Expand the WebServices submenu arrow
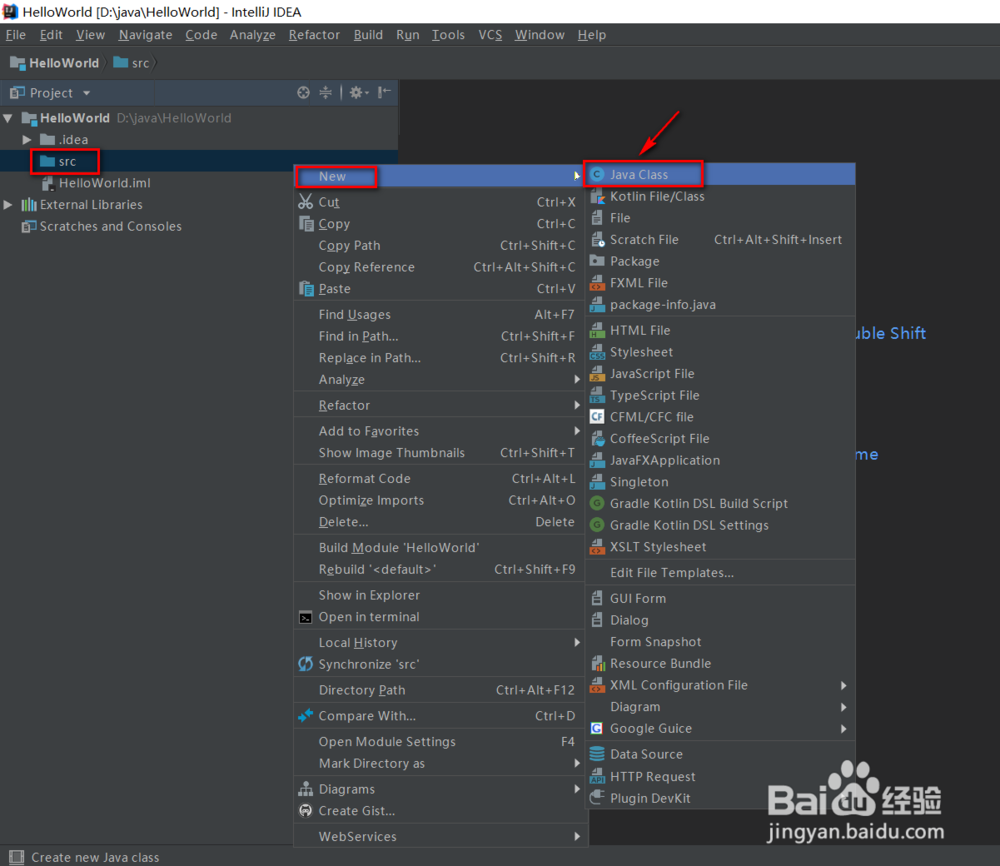 [577, 836]
